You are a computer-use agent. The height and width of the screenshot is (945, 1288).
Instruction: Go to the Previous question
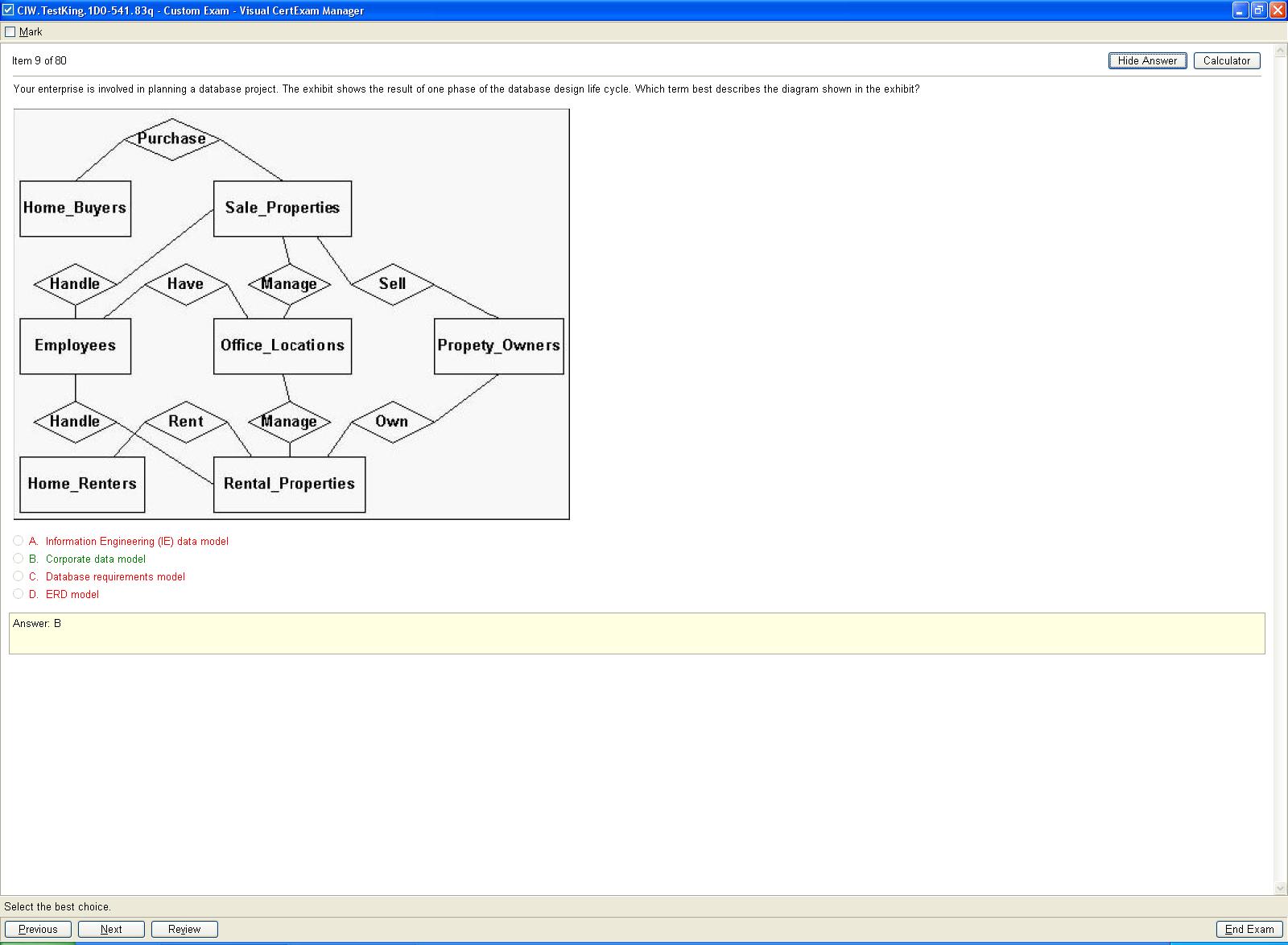(38, 929)
